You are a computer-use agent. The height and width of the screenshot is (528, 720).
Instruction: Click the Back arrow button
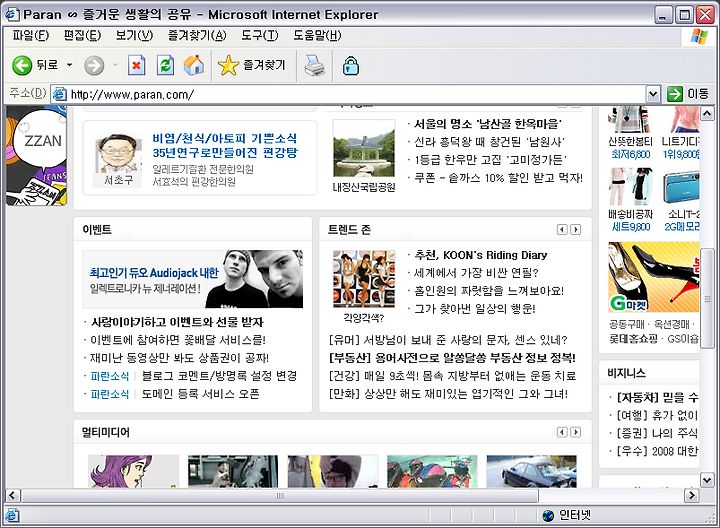(22, 66)
